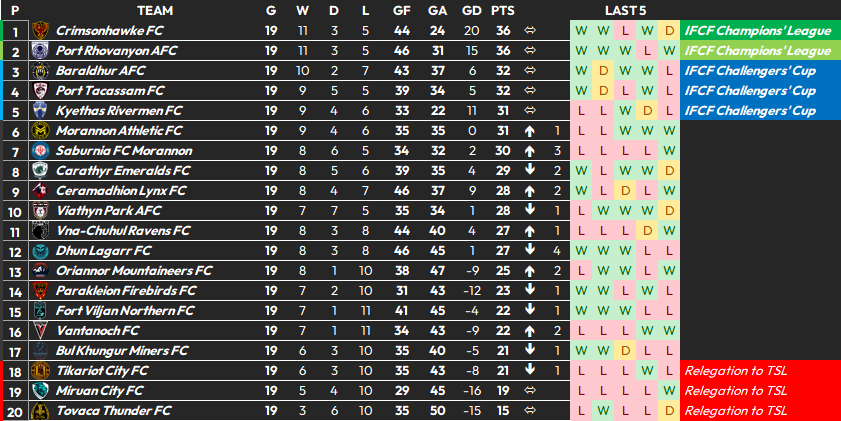Click Crimsonhawke's green IFCF Champions' League label
This screenshot has width=841, height=421.
[x=760, y=31]
